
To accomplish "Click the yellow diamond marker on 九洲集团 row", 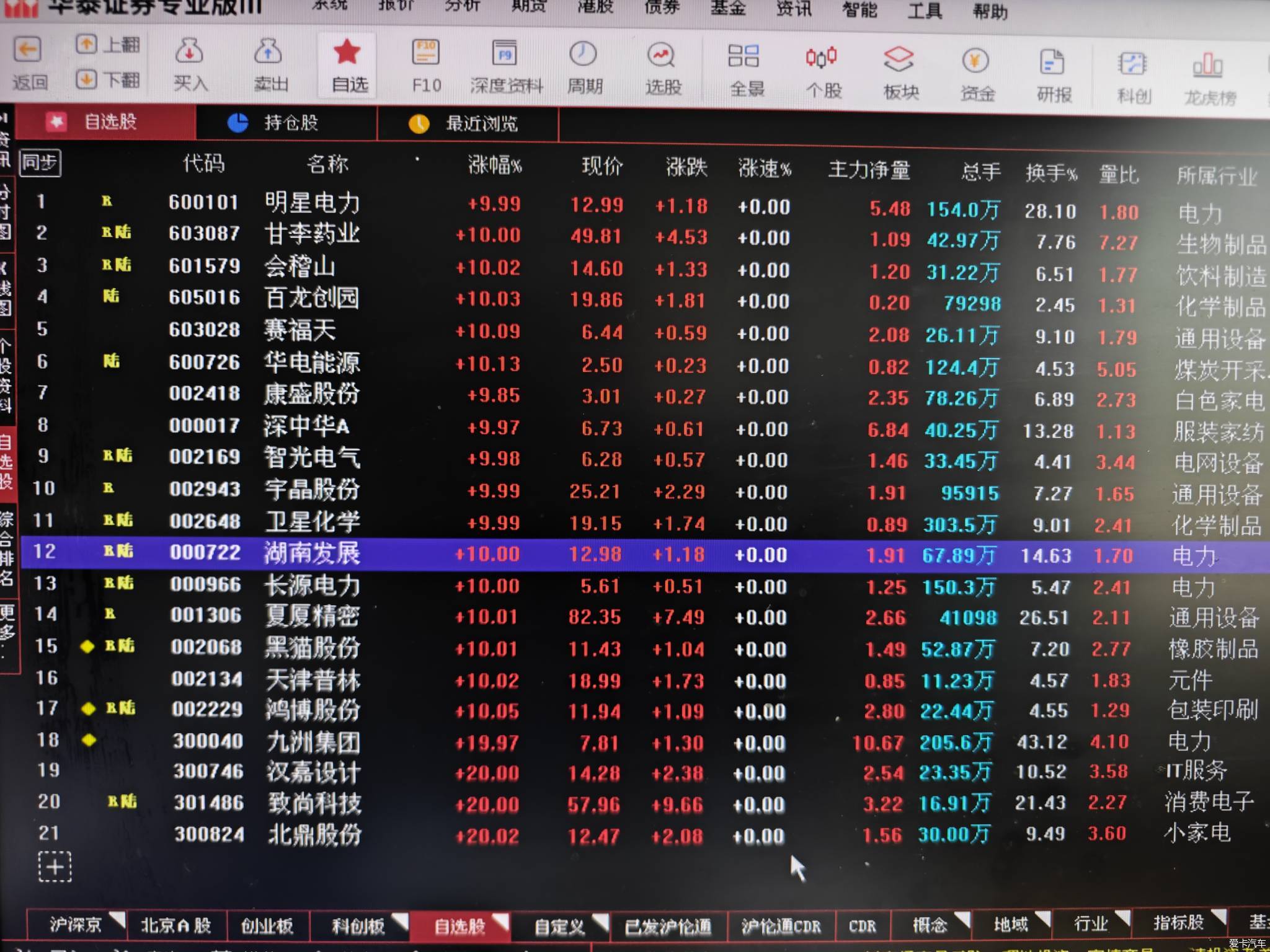I will point(89,739).
